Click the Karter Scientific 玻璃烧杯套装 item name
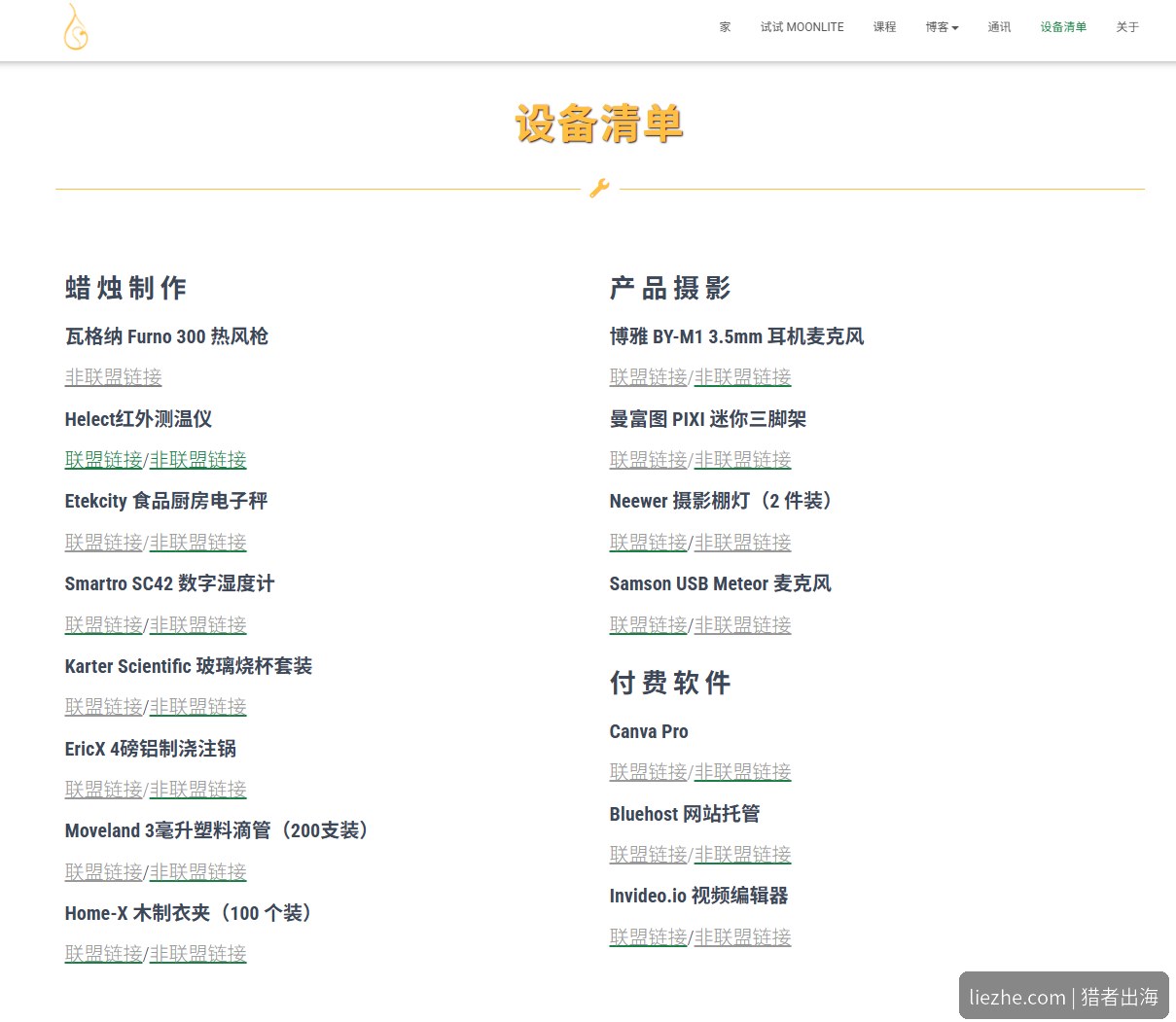 [189, 666]
